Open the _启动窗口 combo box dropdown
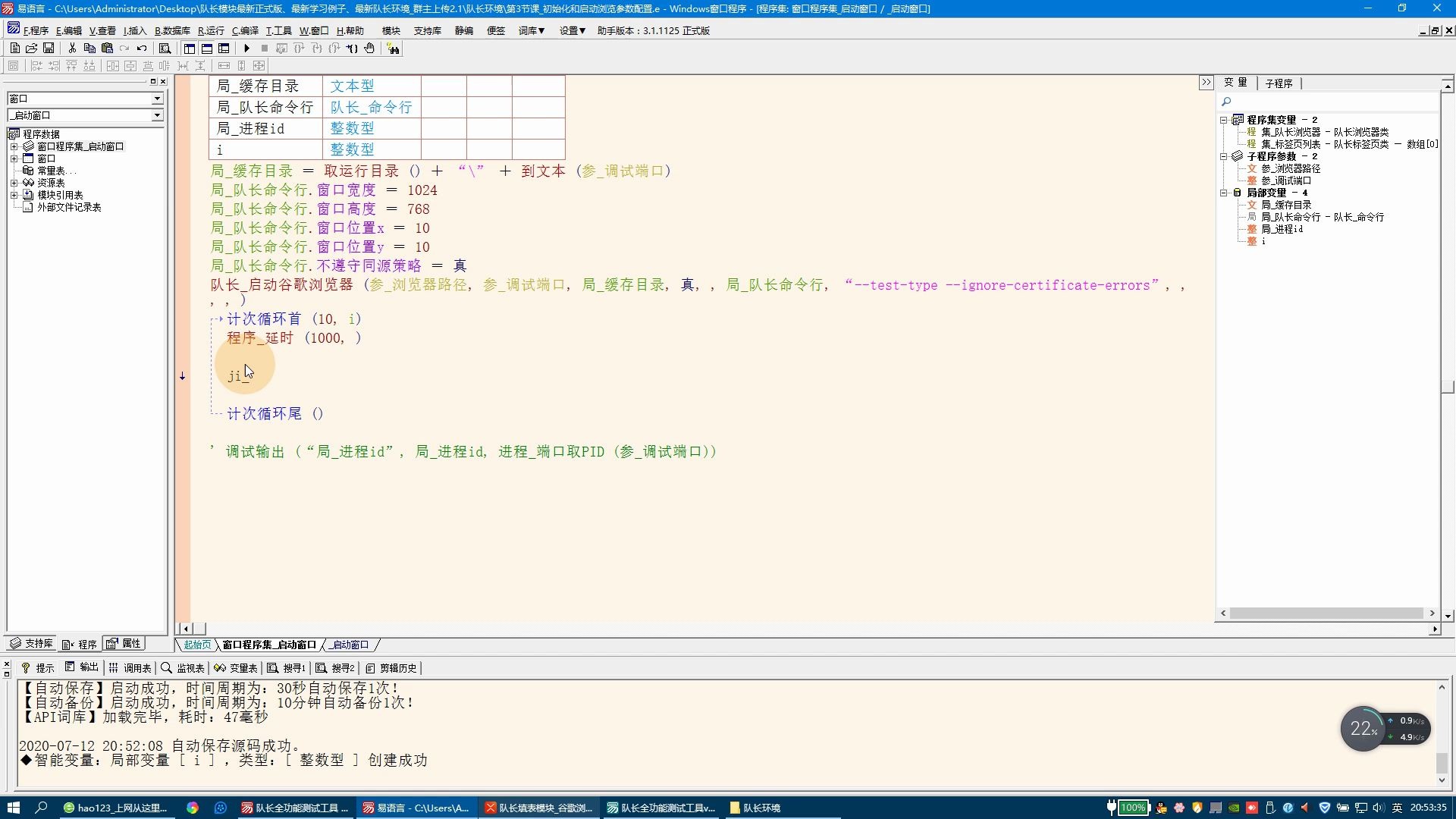The width and height of the screenshot is (1456, 819). point(157,115)
